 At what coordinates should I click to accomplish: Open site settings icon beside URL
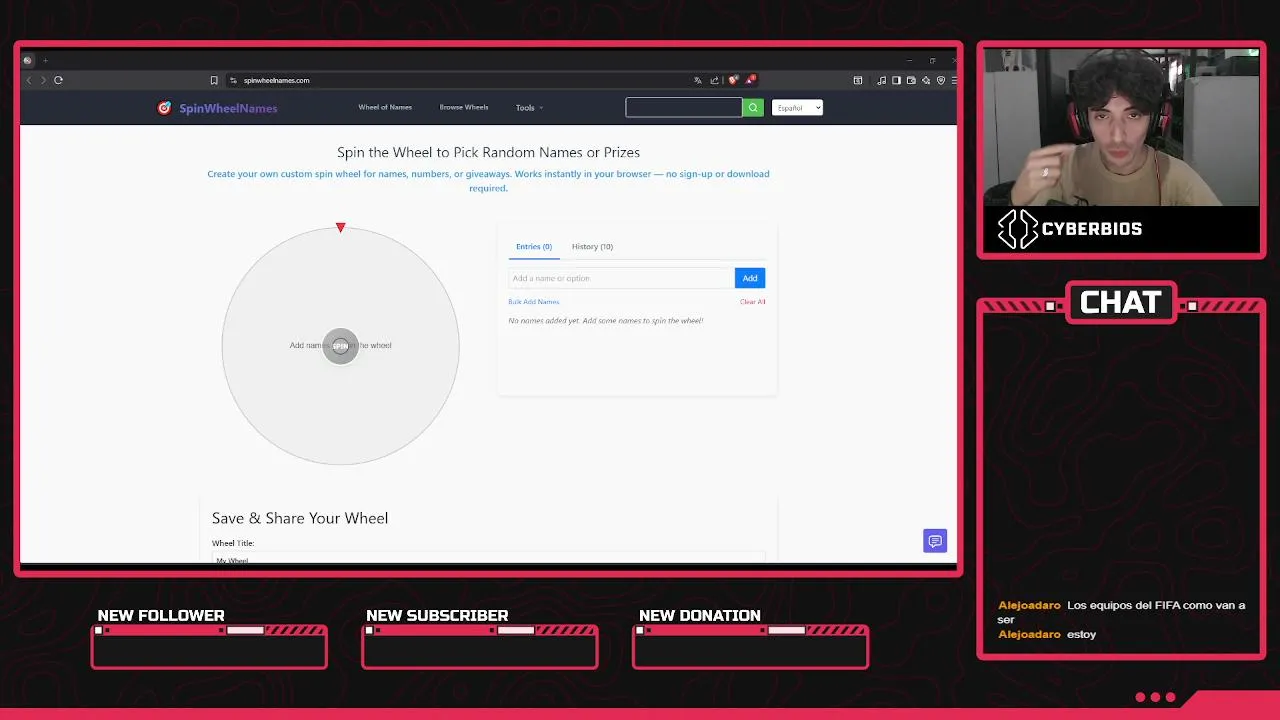233,80
